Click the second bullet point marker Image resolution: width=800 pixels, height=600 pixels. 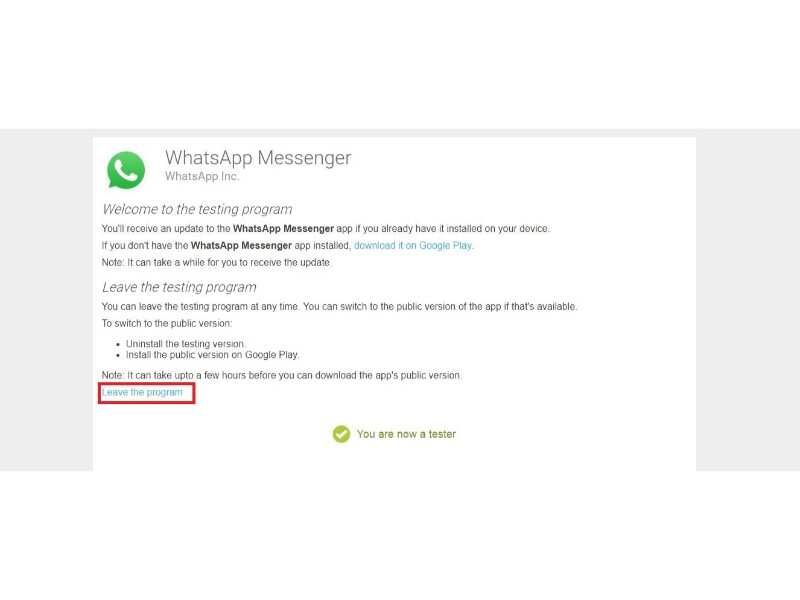118,355
